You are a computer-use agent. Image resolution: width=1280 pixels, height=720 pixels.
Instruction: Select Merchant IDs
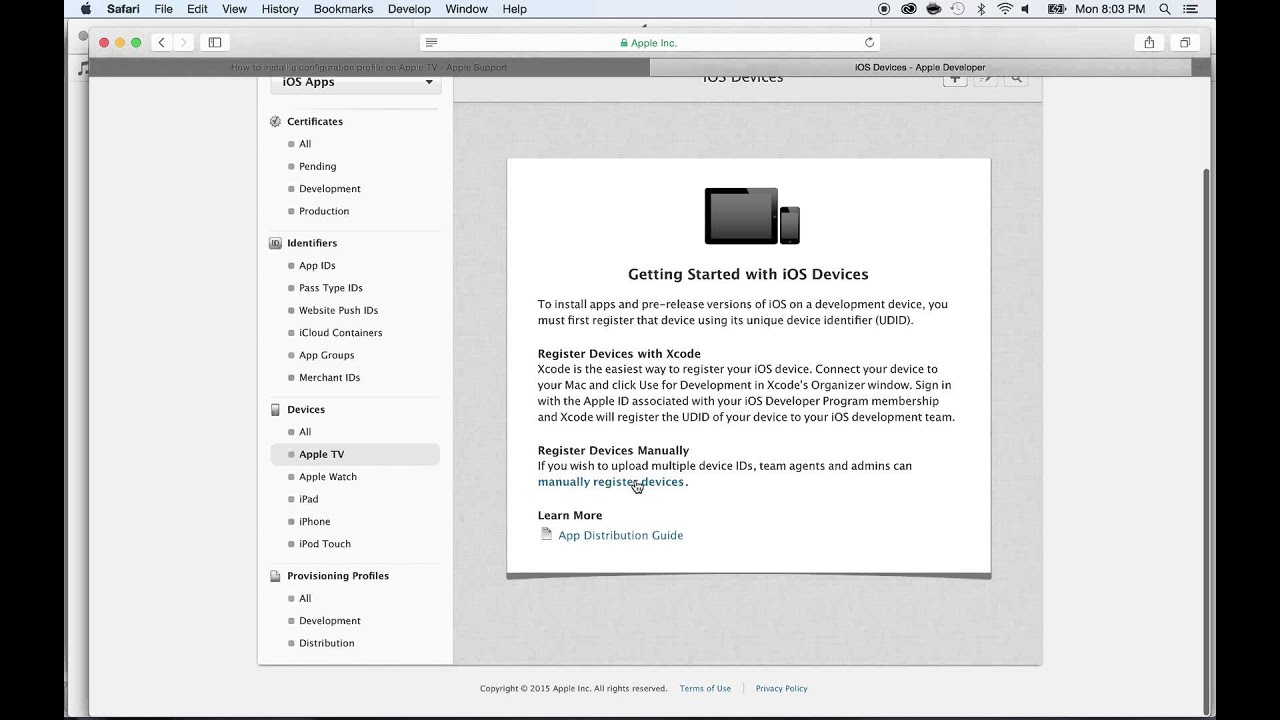click(x=329, y=378)
